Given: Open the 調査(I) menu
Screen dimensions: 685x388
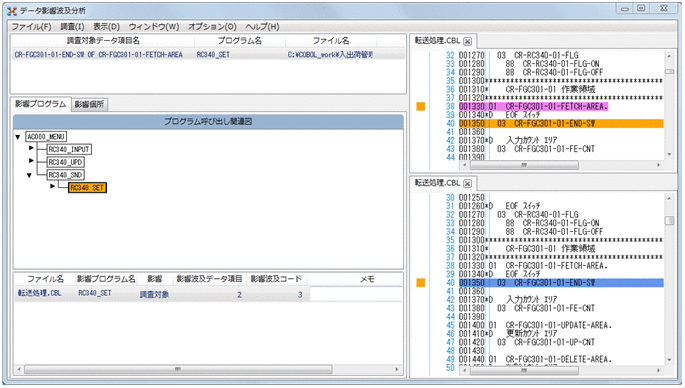Looking at the screenshot, I should coord(72,27).
